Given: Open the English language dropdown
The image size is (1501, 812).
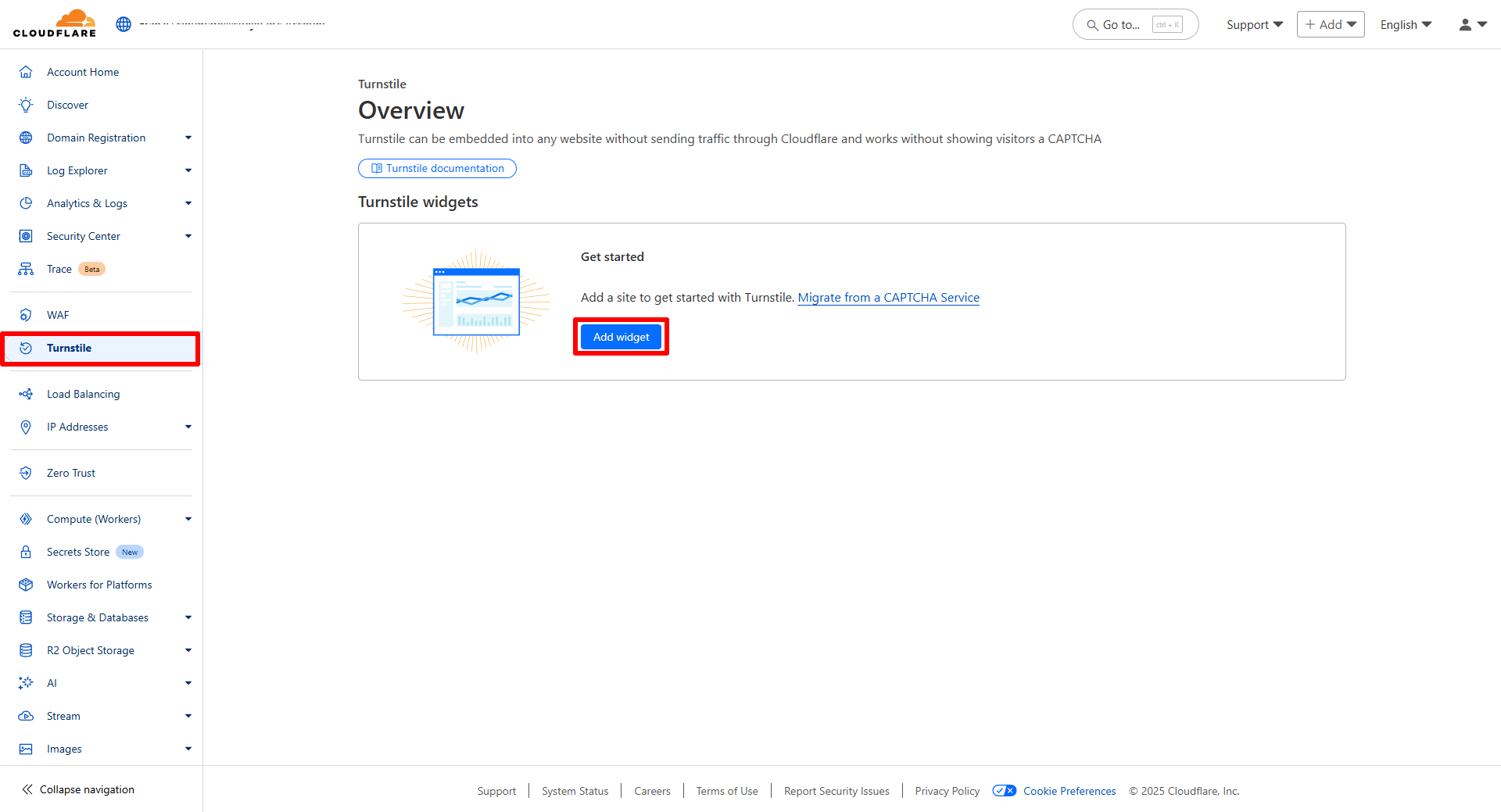Looking at the screenshot, I should pyautogui.click(x=1406, y=25).
